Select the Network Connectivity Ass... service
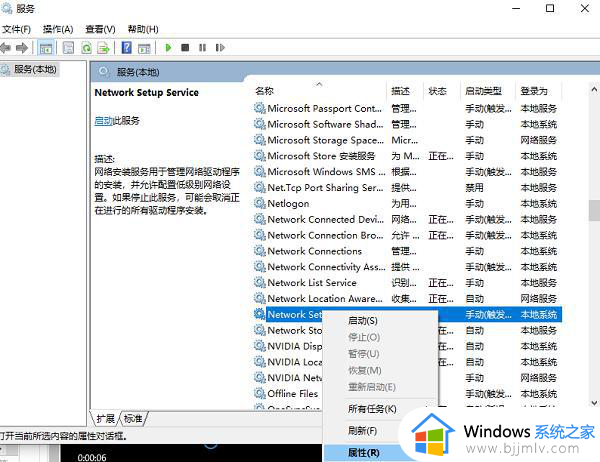 408,267
